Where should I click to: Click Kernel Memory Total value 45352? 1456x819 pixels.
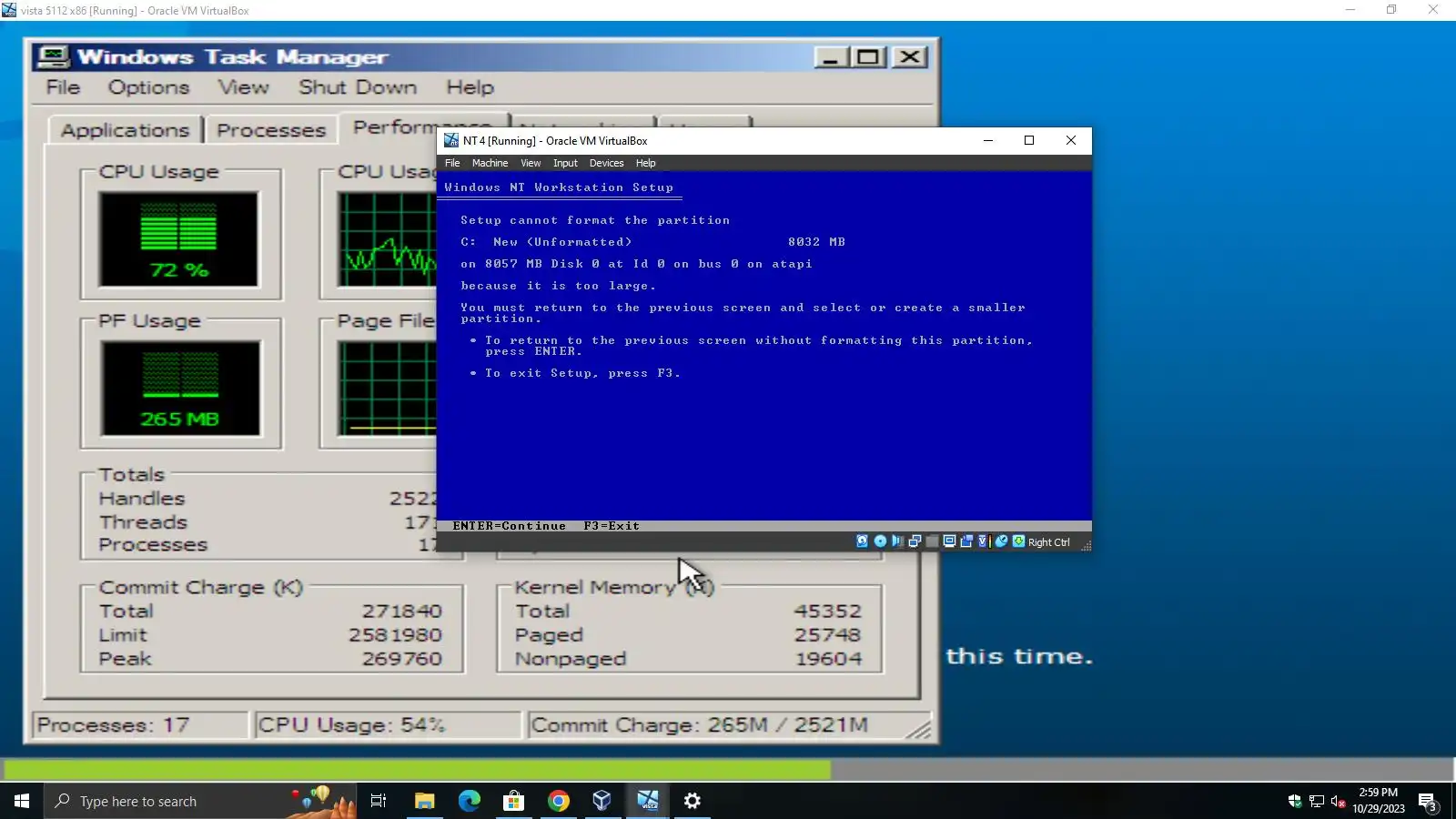click(827, 612)
